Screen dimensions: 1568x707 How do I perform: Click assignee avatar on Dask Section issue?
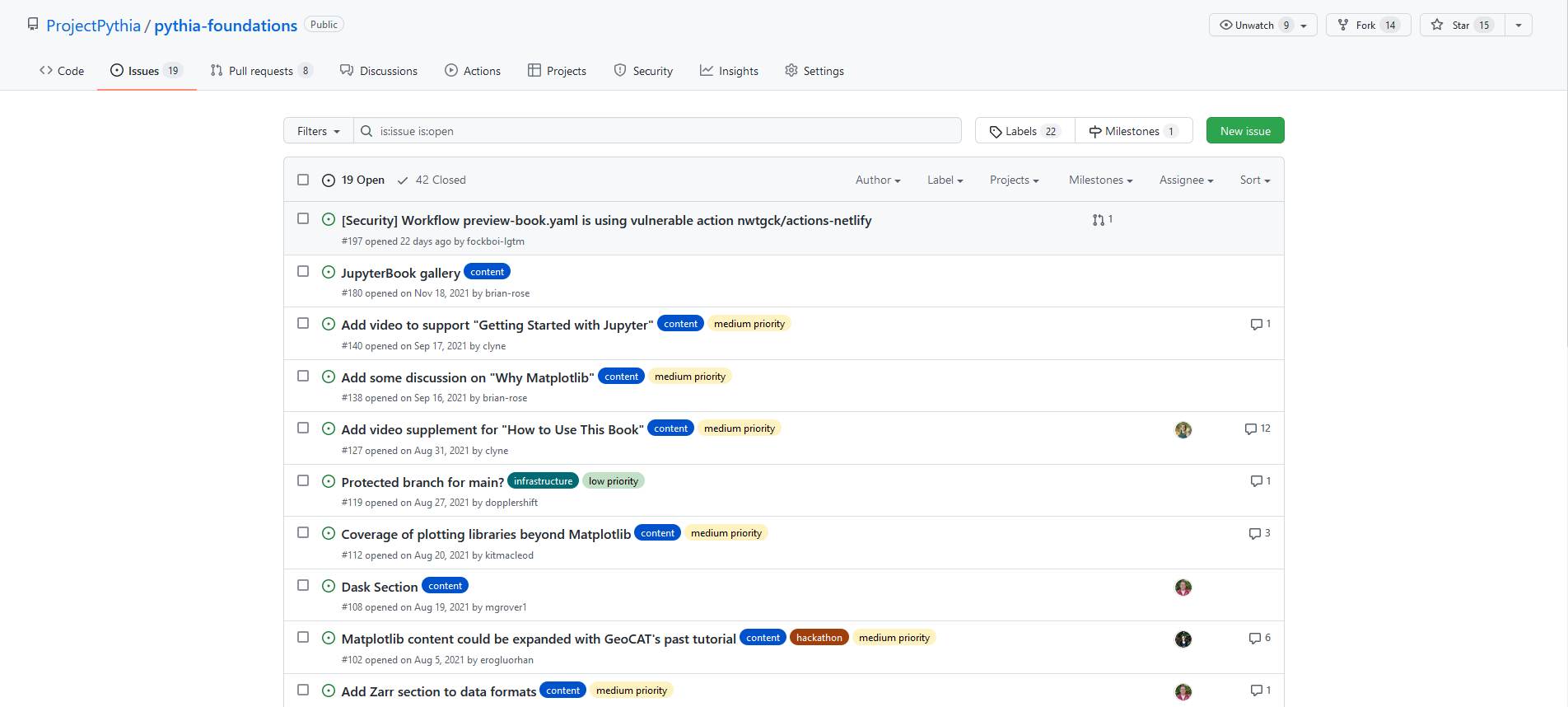(1183, 588)
